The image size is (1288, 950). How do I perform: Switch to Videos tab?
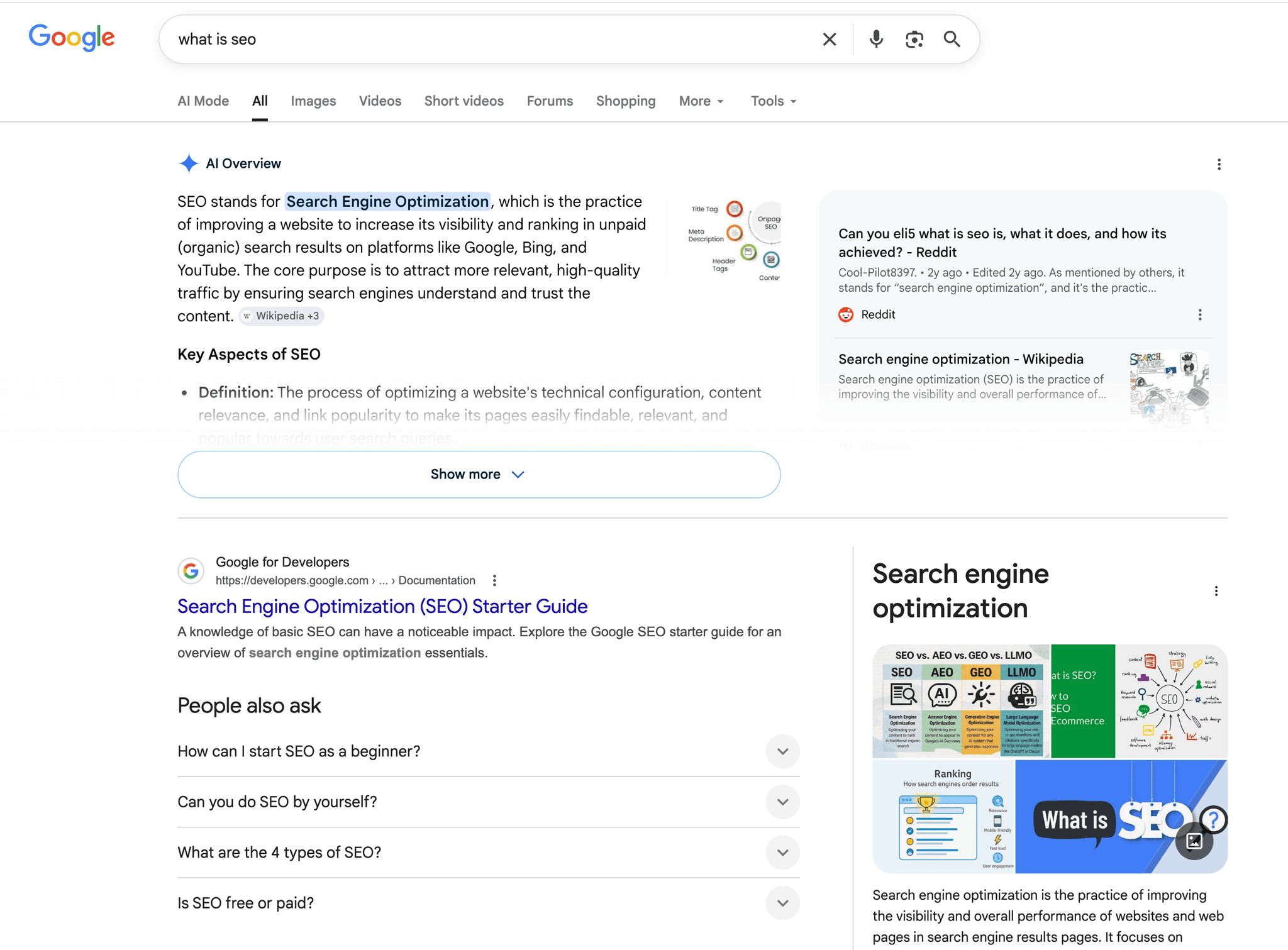pyautogui.click(x=380, y=101)
